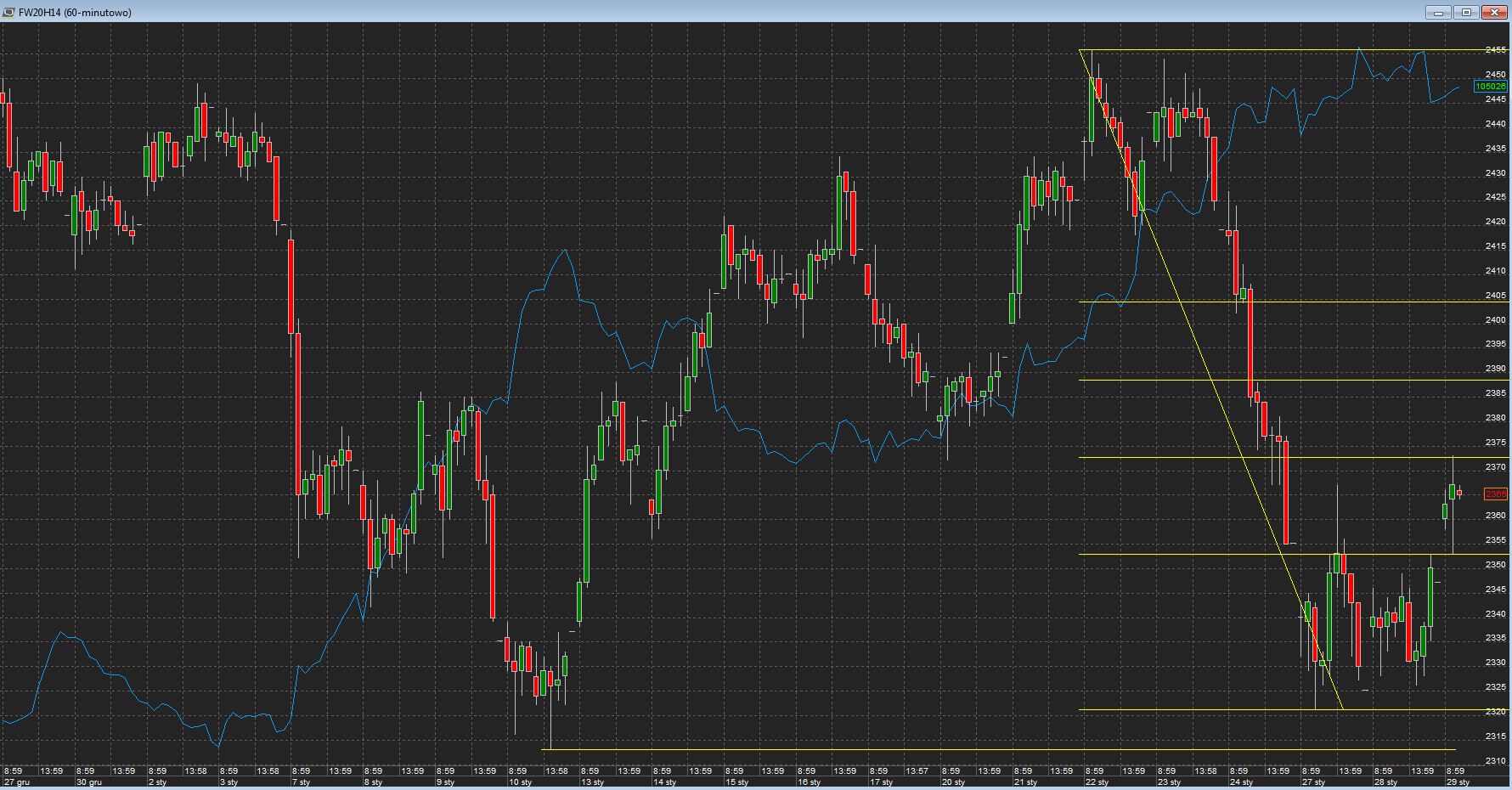Click the 2310 price axis label
This screenshot has width=1512, height=790.
(1495, 761)
